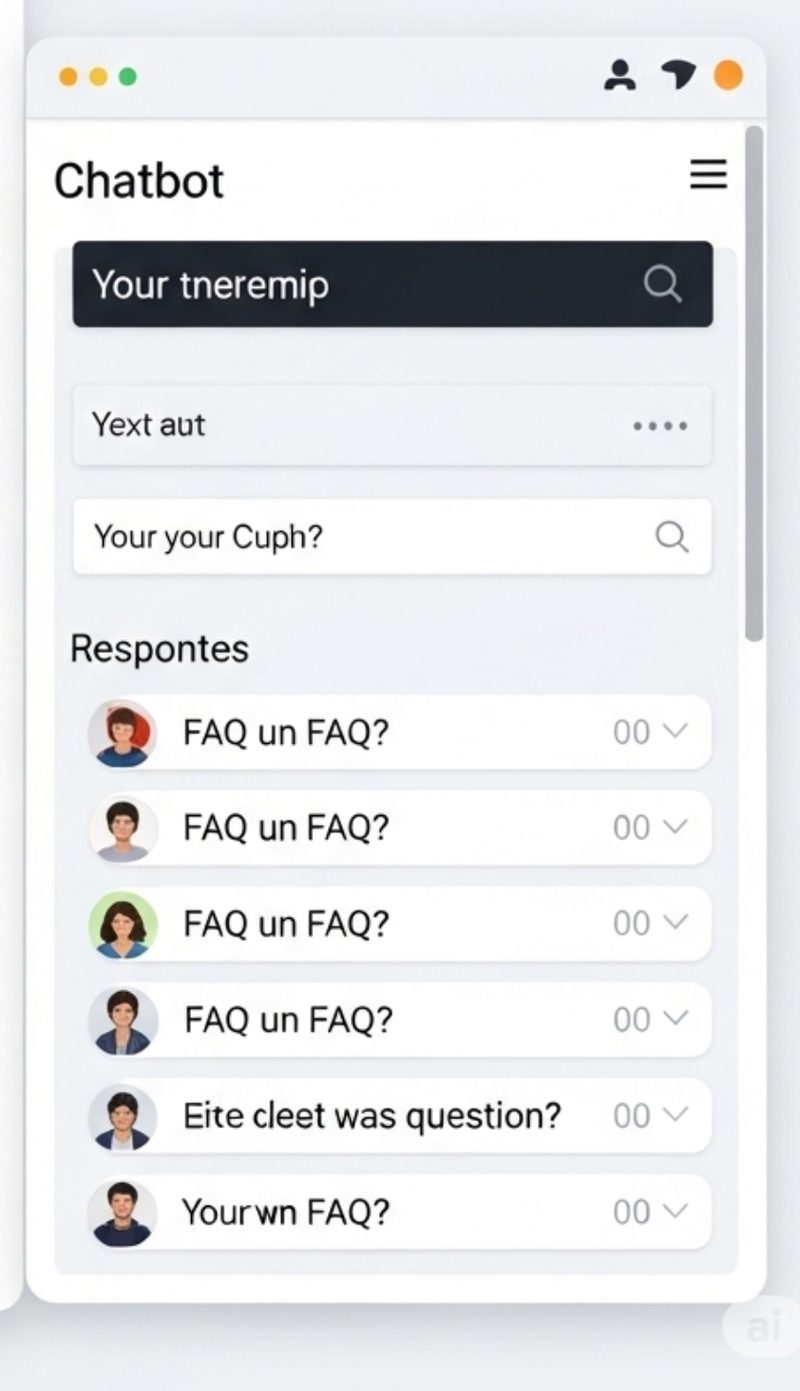800x1391 pixels.
Task: Click the red-haired avatar on first FAQ row
Action: 122,733
